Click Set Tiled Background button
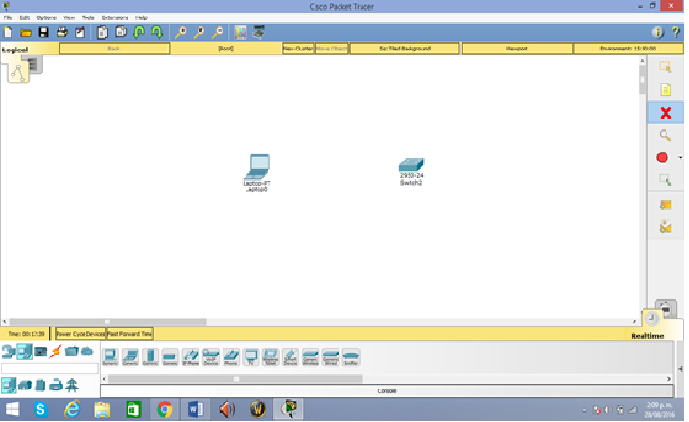 coord(405,48)
